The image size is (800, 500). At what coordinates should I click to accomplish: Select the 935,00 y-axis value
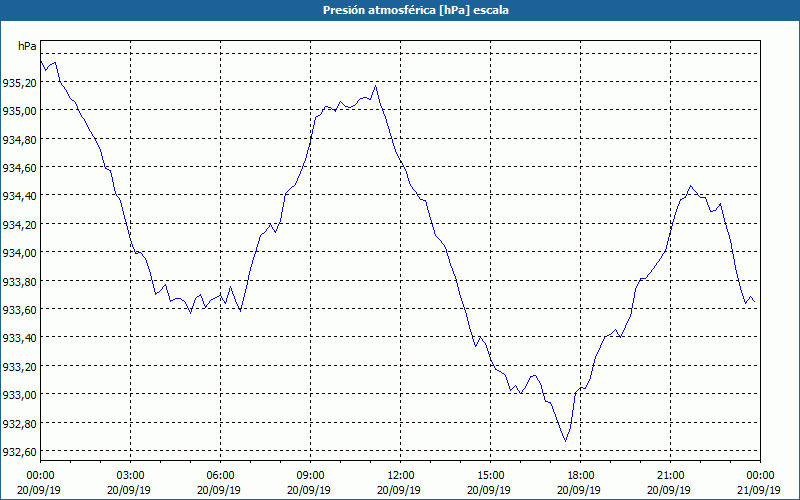20,111
